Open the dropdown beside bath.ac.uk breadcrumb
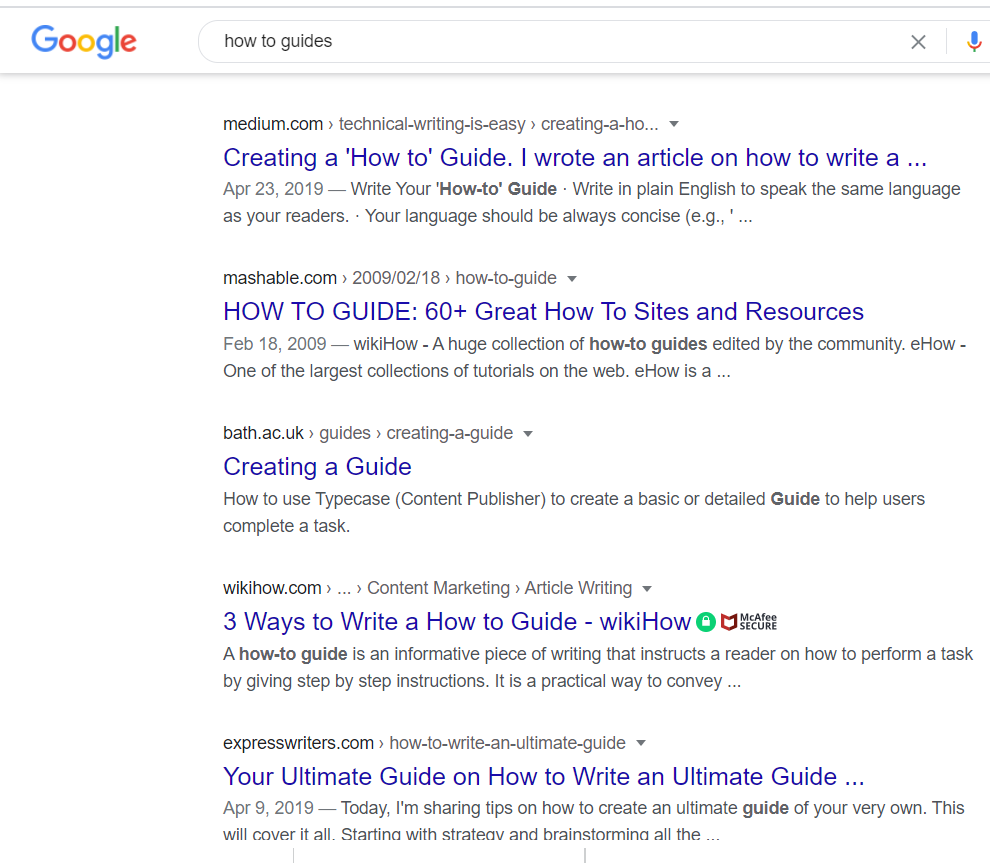Viewport: 990px width, 863px height. point(528,433)
